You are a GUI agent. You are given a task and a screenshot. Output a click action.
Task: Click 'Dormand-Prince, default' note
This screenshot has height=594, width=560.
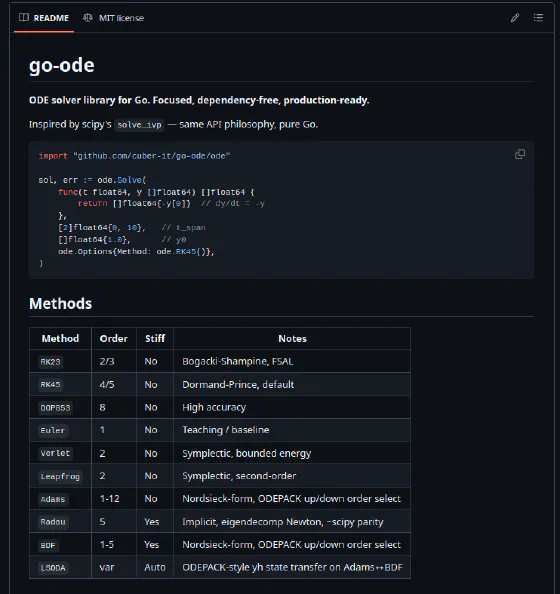[238, 385]
